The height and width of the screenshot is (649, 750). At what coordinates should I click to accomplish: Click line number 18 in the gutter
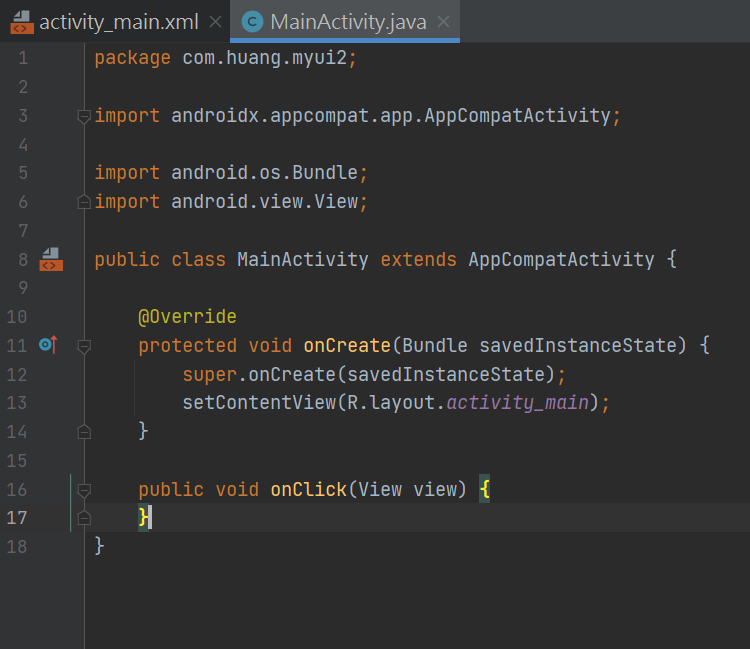[x=17, y=547]
